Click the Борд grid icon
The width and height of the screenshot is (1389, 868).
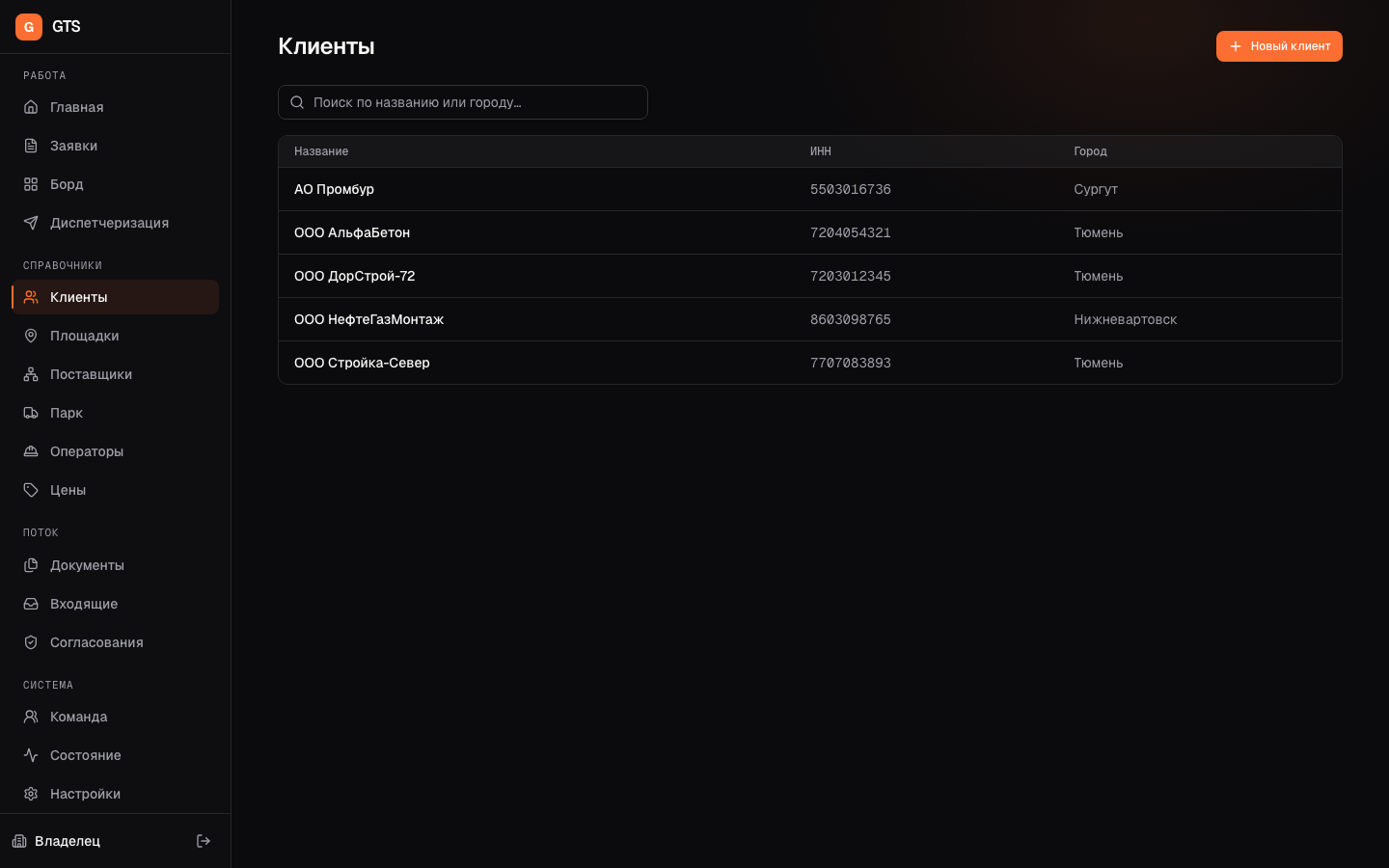click(x=31, y=184)
